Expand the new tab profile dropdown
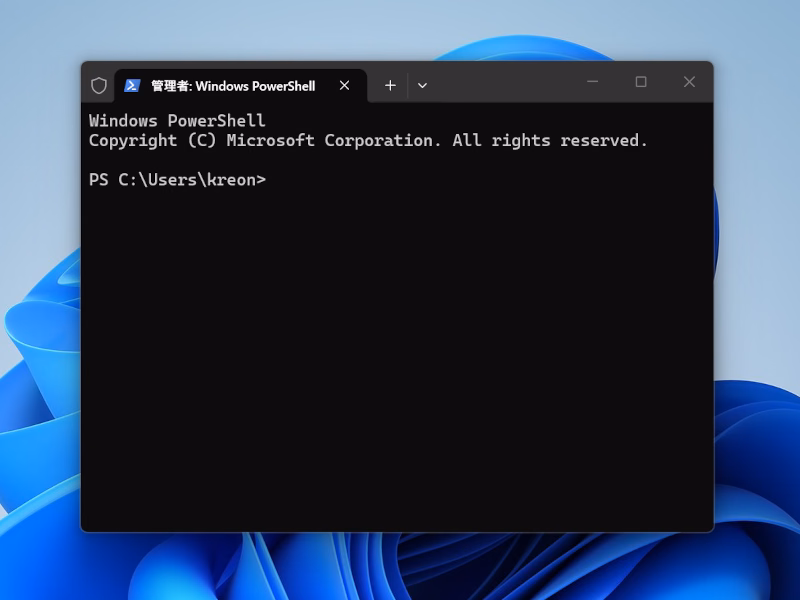 (x=422, y=85)
